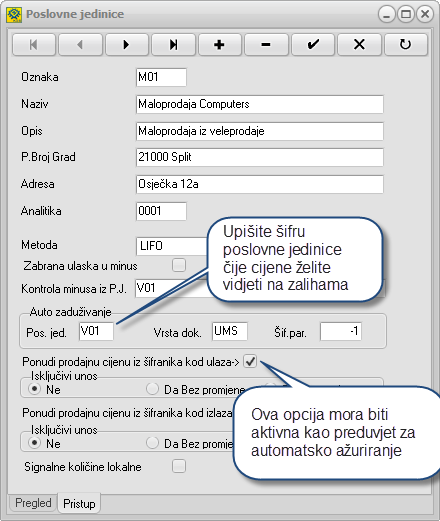Go to the first record
Screen dimensions: 440x521
pos(34,44)
